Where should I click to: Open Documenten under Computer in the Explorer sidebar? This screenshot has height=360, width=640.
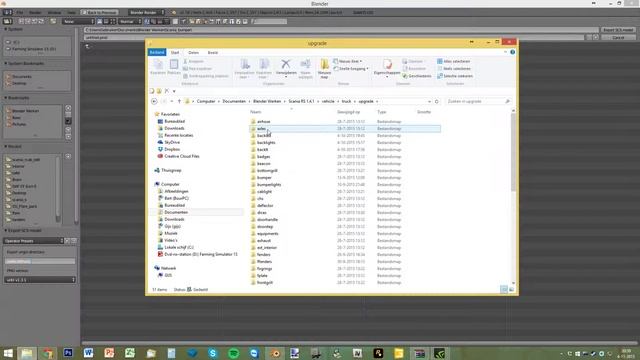point(176,212)
